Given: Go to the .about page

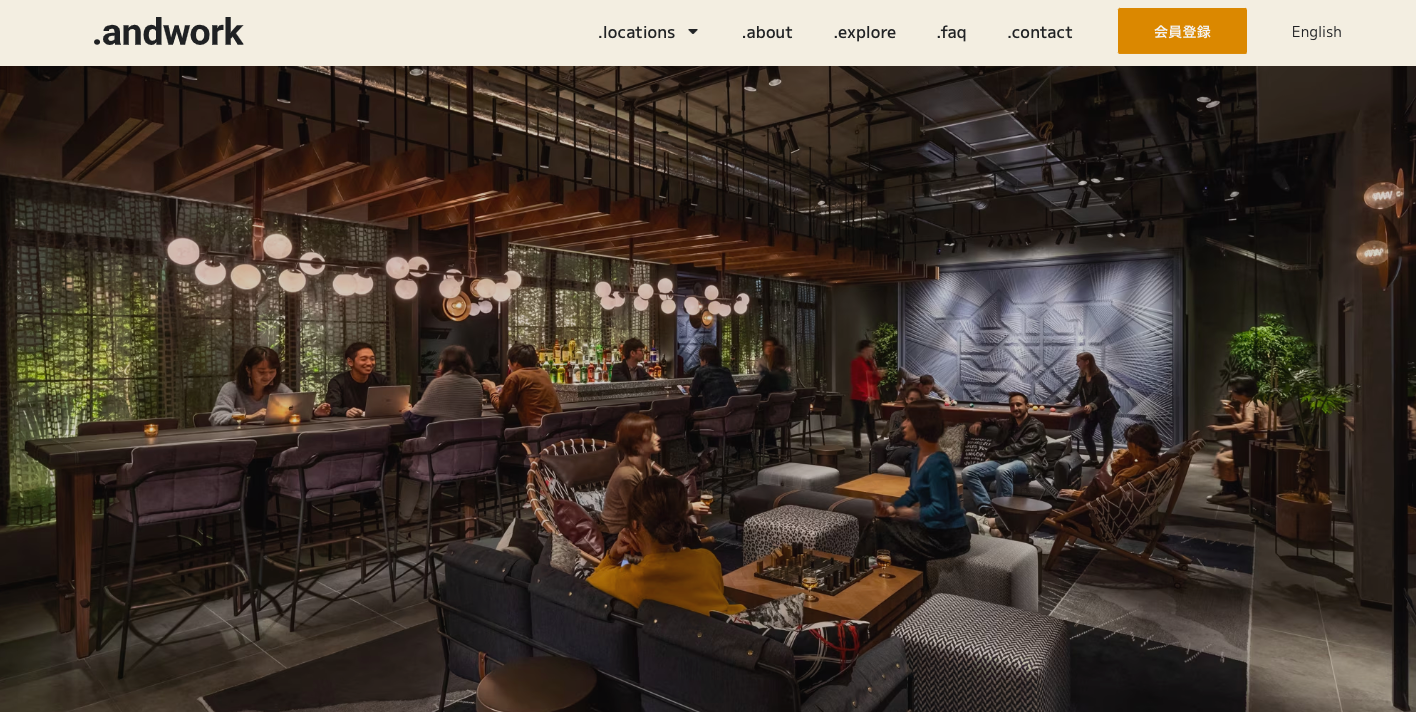Looking at the screenshot, I should [767, 32].
